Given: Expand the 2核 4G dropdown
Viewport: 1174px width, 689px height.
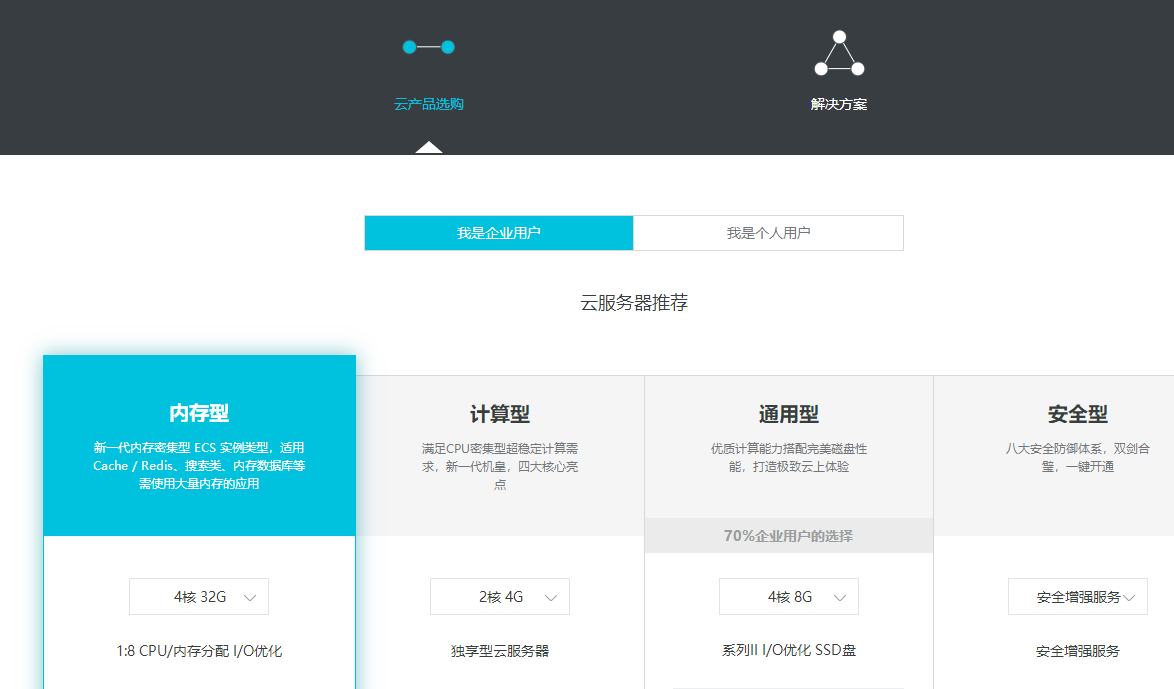Looking at the screenshot, I should tap(500, 597).
